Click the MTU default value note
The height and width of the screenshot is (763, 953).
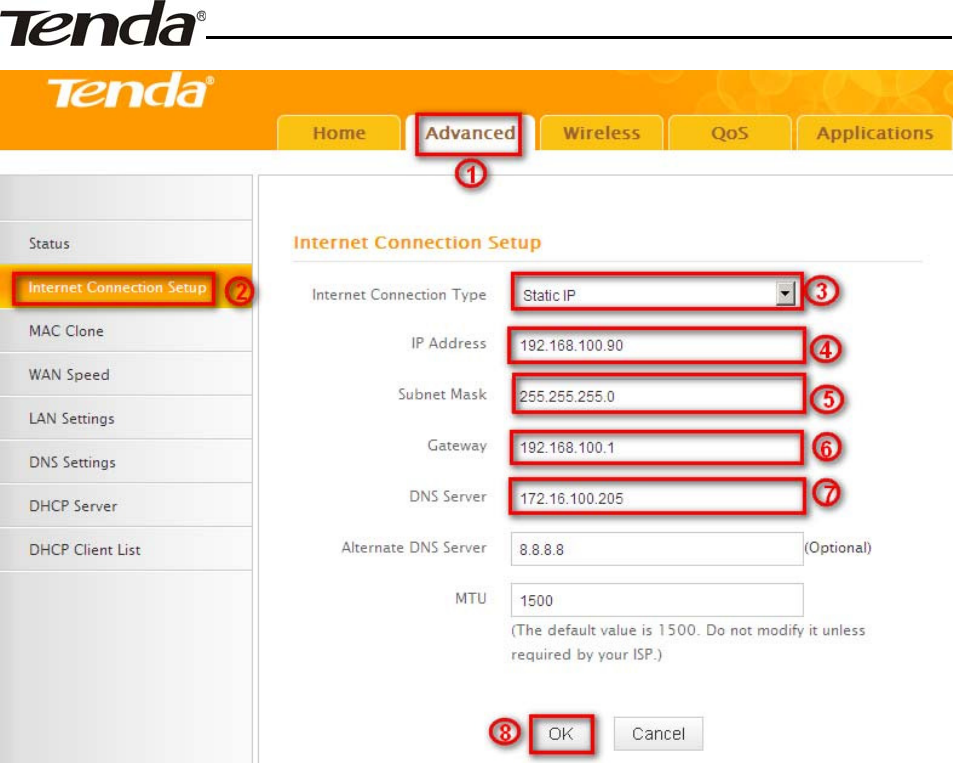coord(688,642)
